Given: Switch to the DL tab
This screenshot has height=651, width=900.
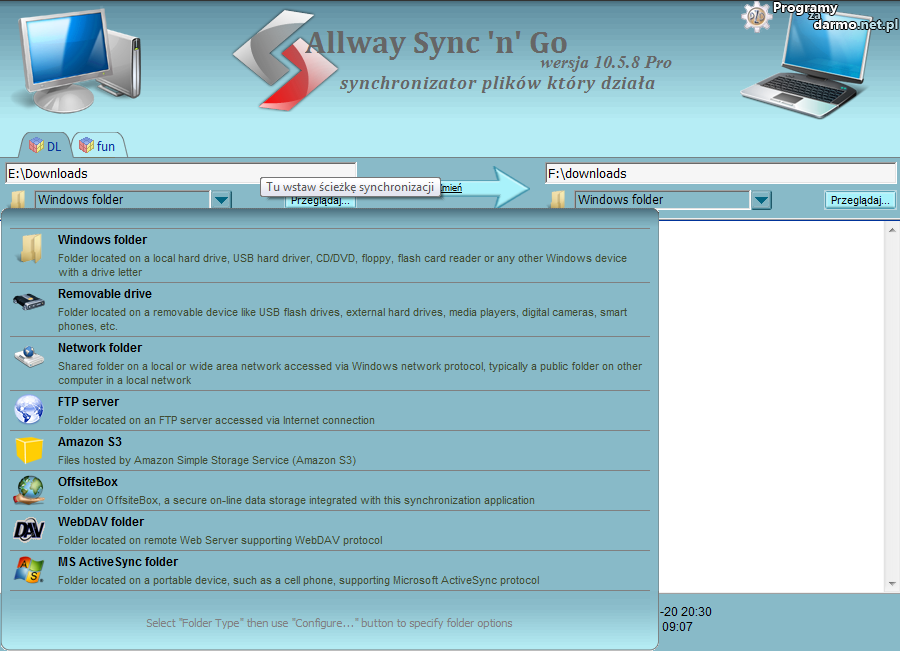Looking at the screenshot, I should [x=45, y=146].
